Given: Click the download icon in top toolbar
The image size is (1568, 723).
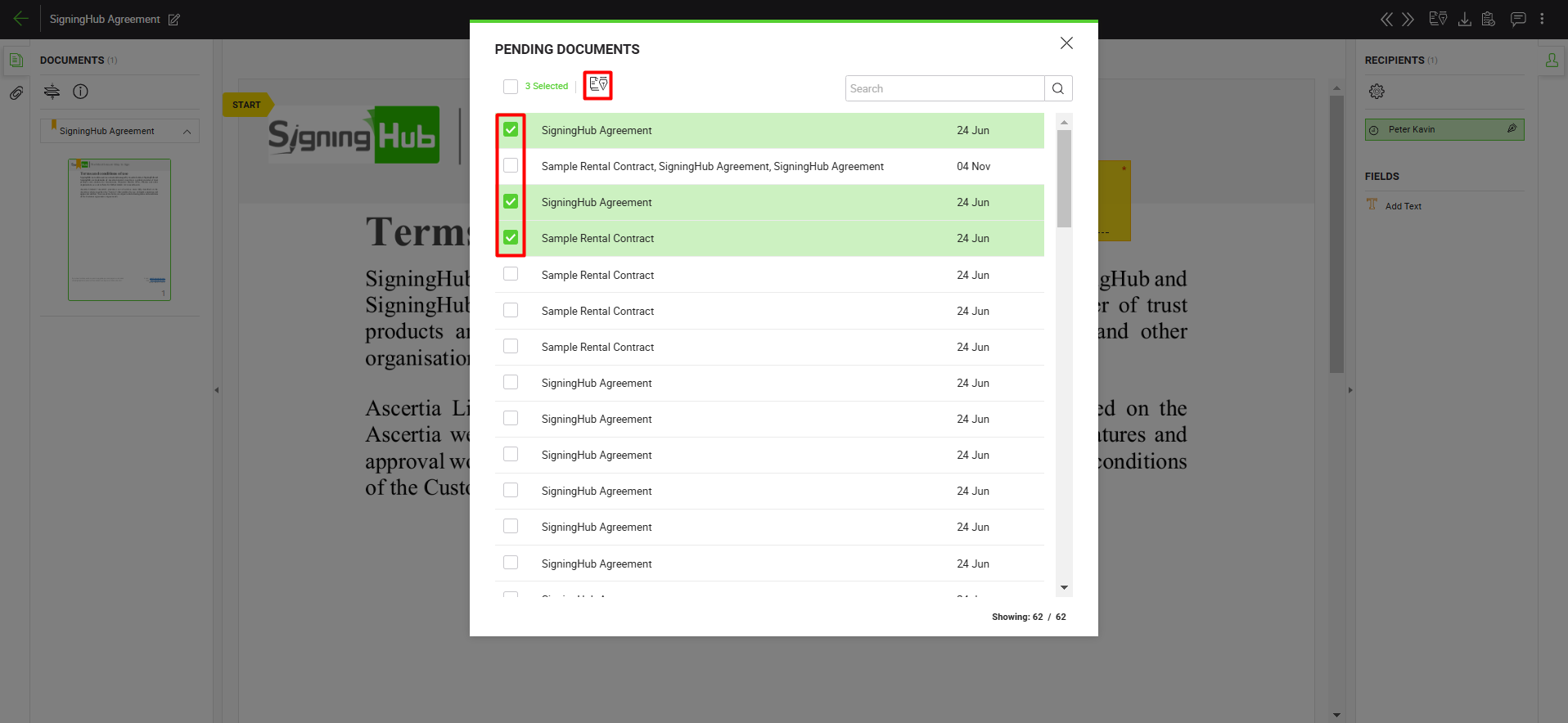Looking at the screenshot, I should coord(1464,19).
